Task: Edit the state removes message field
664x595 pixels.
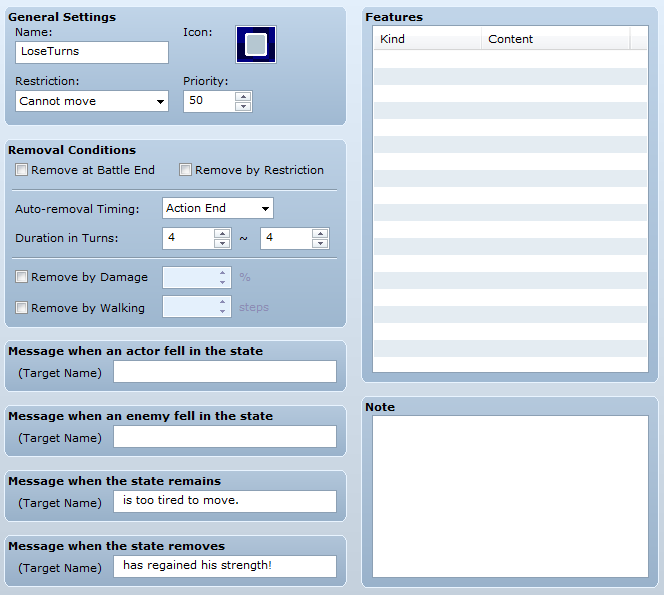Action: click(225, 567)
